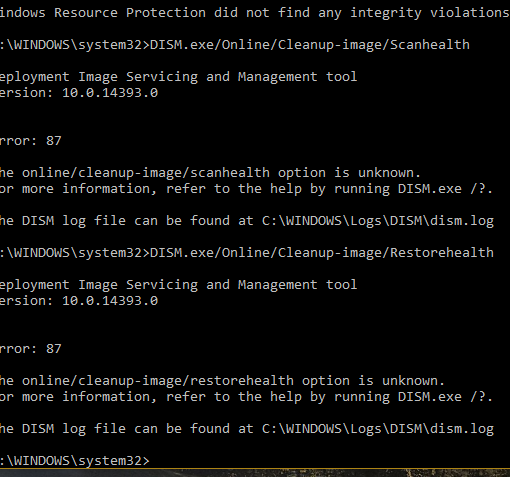
Task: Click the final dism.log path line near the bottom
Action: click(x=247, y=429)
